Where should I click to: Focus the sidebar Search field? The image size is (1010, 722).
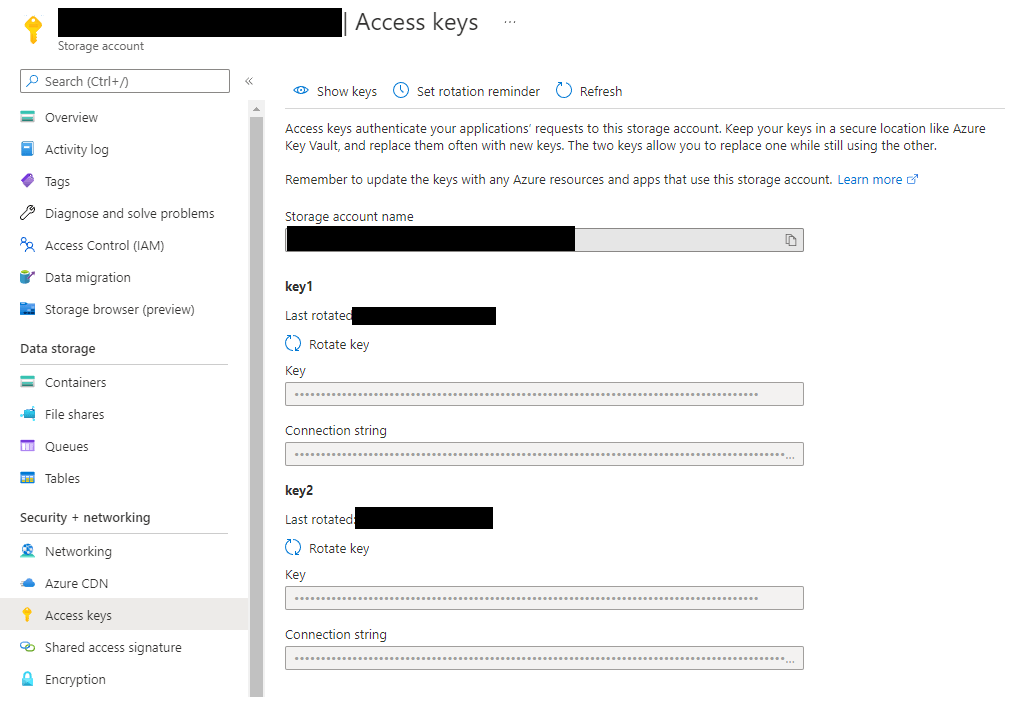coord(130,81)
